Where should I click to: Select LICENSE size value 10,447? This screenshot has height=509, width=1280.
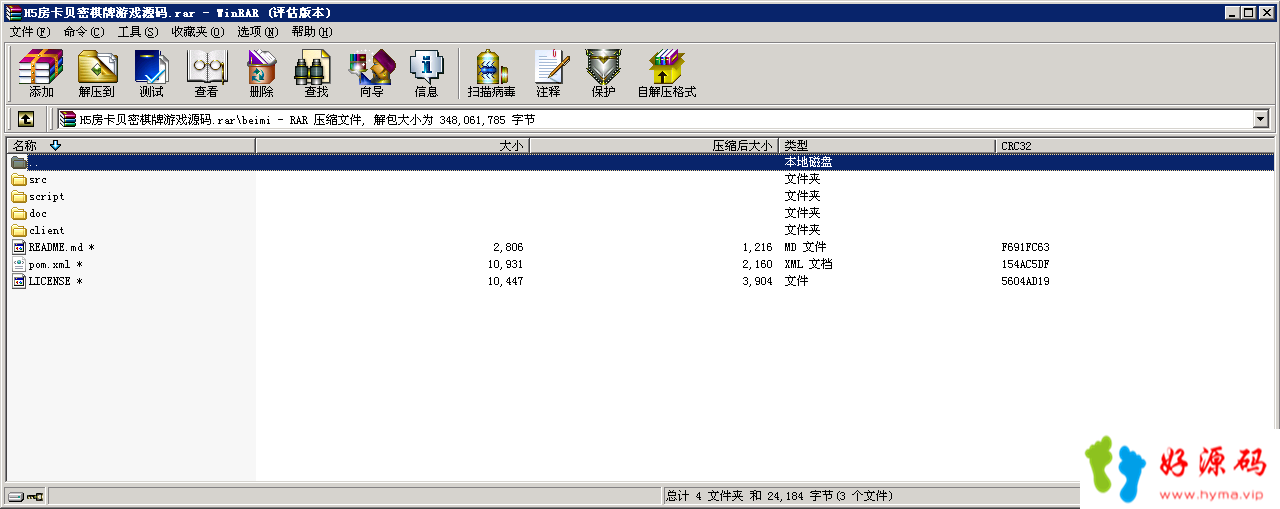[505, 281]
